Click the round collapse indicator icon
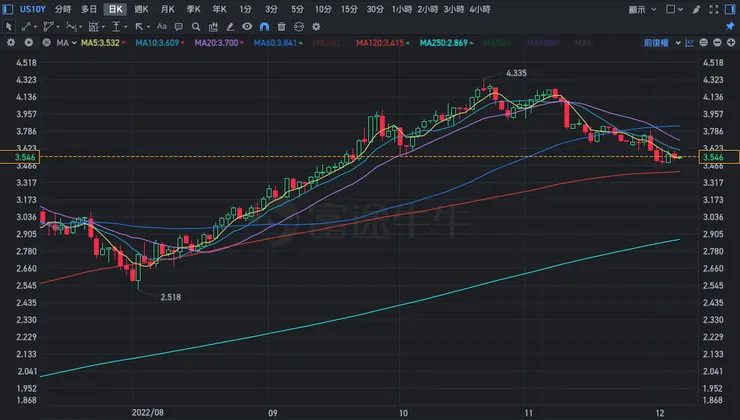 click(29, 43)
